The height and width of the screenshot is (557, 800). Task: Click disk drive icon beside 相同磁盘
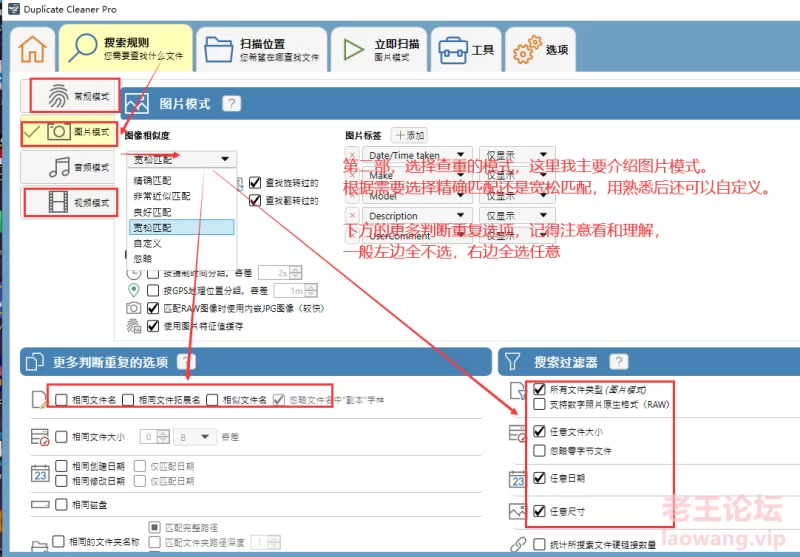point(40,504)
